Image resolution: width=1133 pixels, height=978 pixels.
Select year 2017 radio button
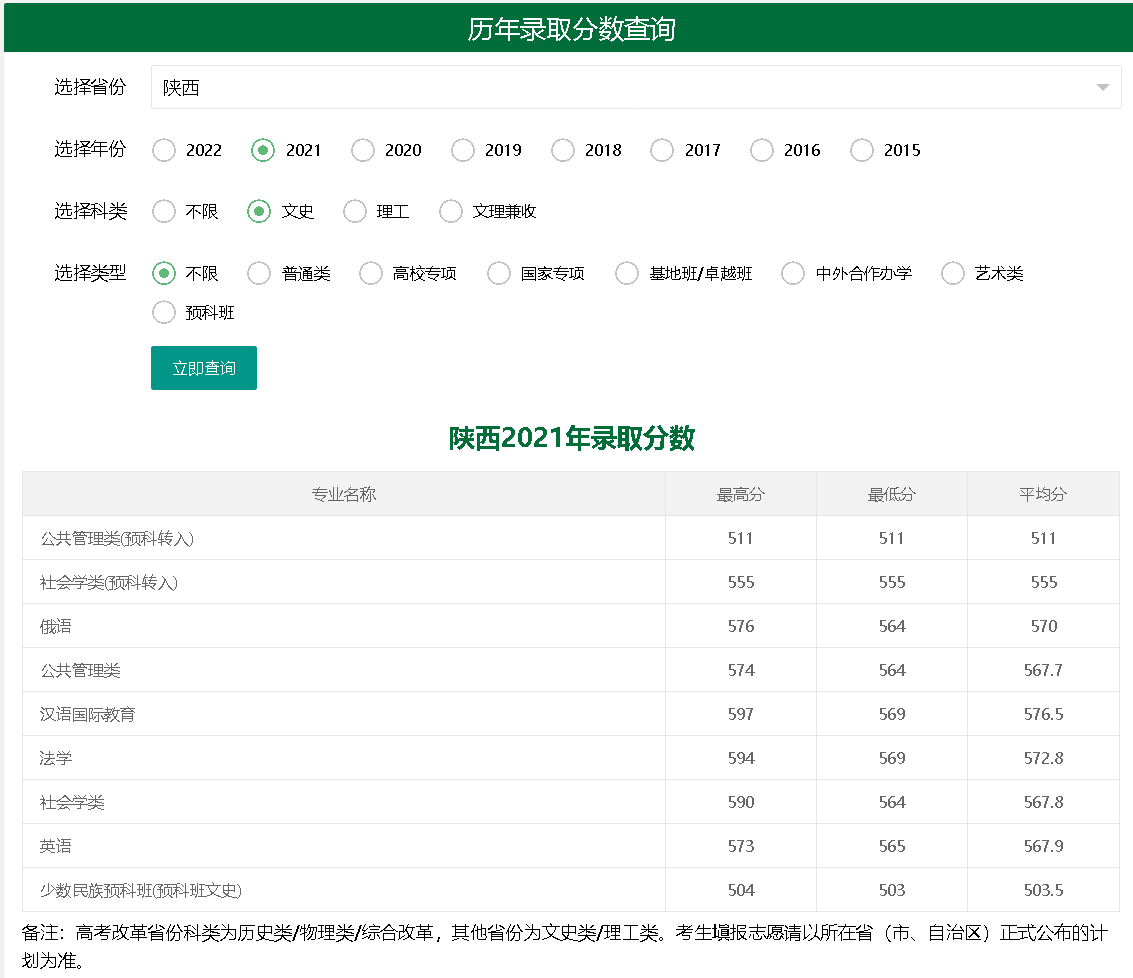tap(662, 150)
